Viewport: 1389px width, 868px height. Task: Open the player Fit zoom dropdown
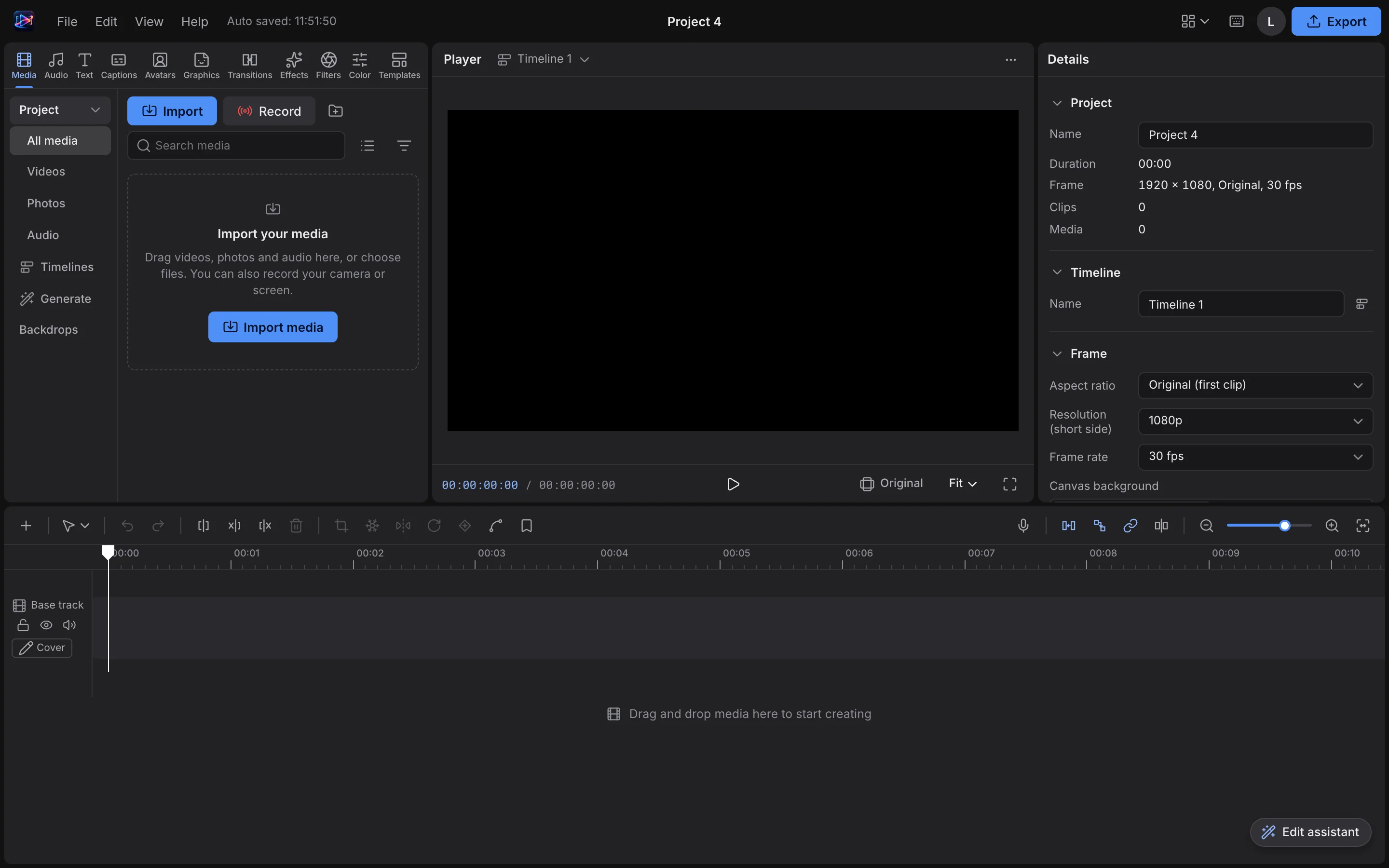pos(963,484)
